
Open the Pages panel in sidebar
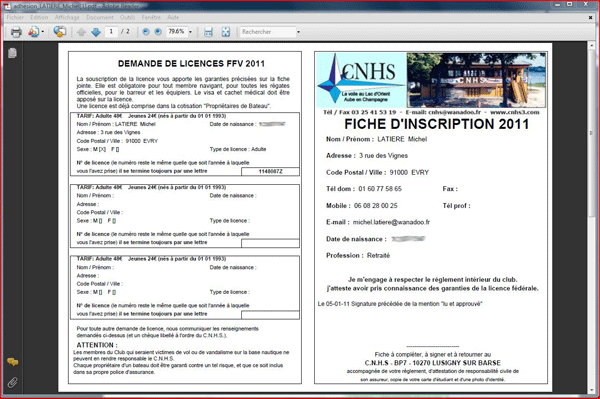tap(12, 53)
